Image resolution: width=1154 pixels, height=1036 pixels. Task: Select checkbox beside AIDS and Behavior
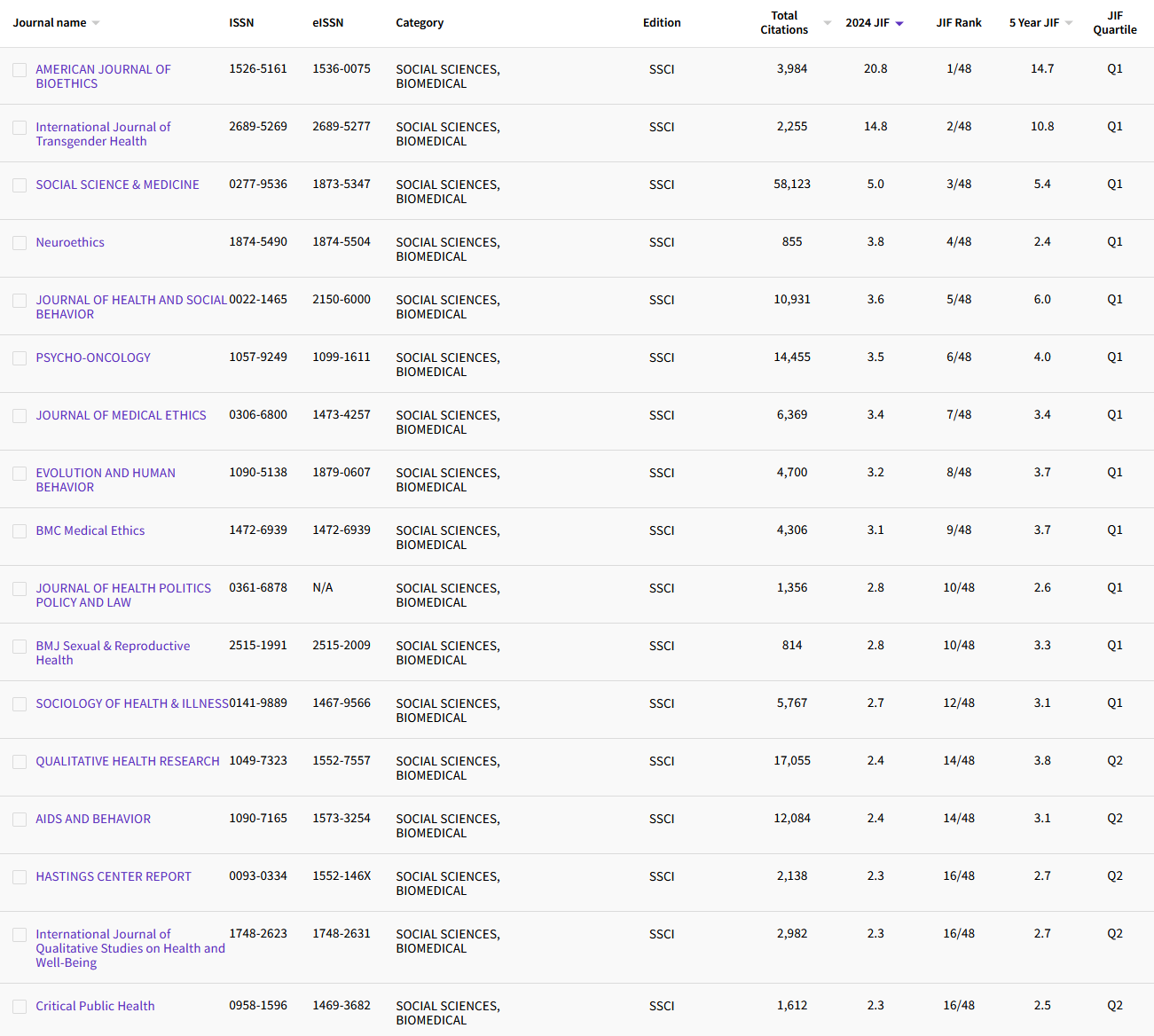point(20,820)
